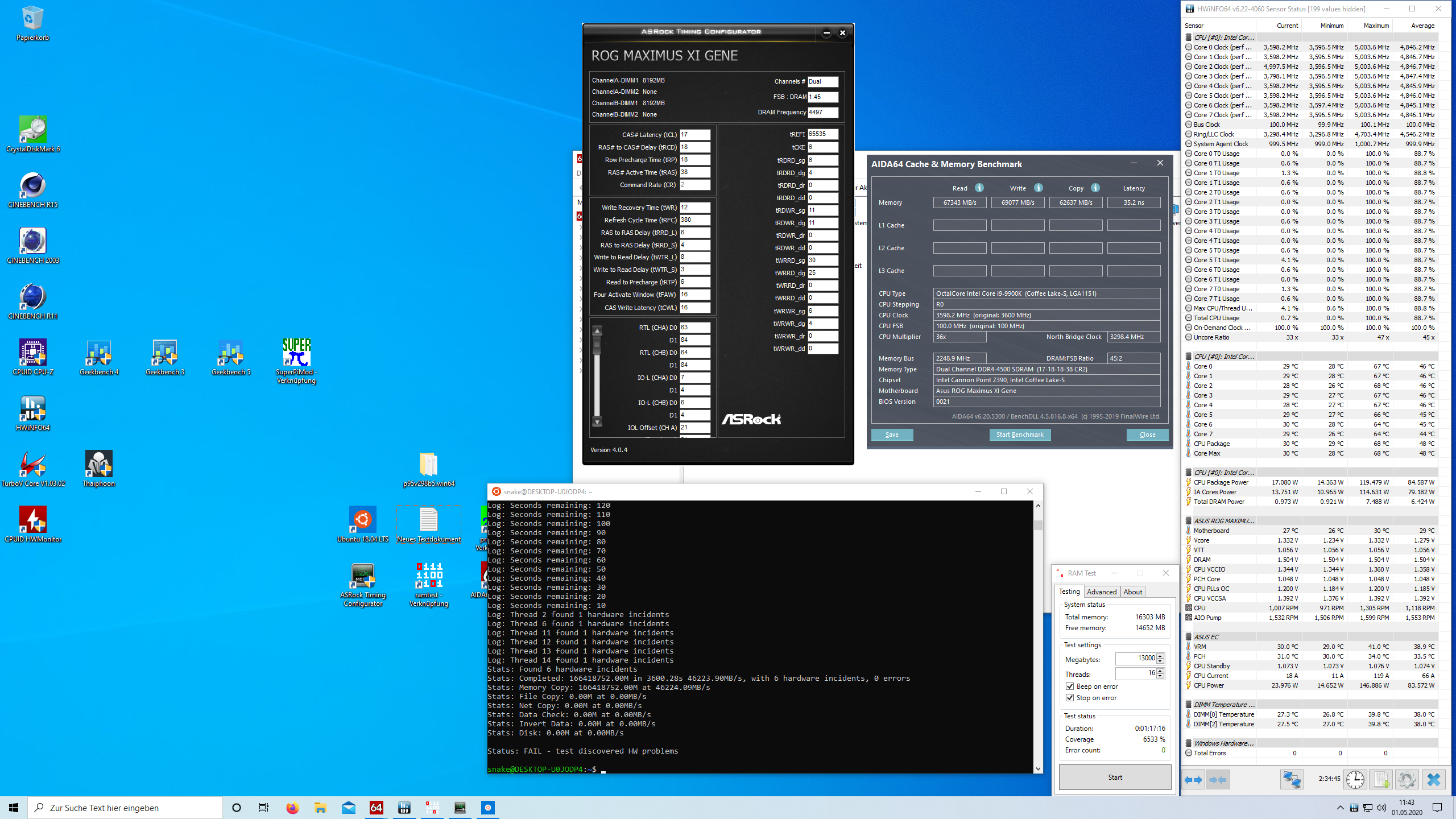
Task: Increase Megabytes value with up stepper
Action: [x=1160, y=656]
